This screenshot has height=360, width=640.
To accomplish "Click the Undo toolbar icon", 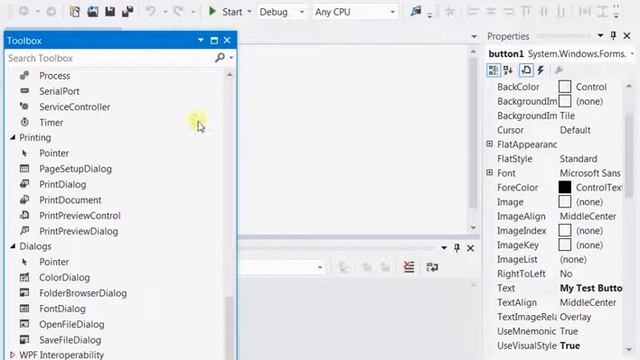I will pyautogui.click(x=151, y=11).
